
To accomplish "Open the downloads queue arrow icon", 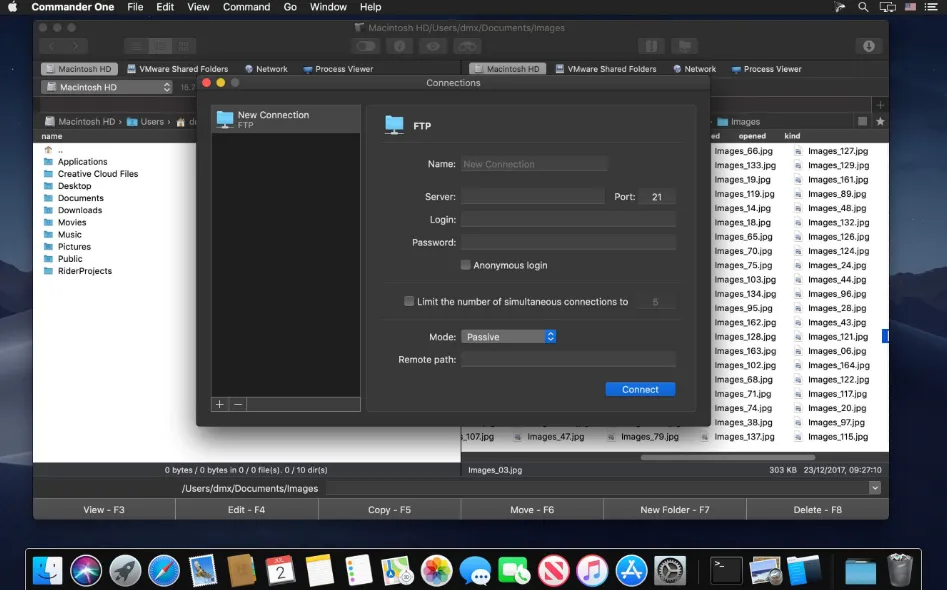I will coord(868,46).
